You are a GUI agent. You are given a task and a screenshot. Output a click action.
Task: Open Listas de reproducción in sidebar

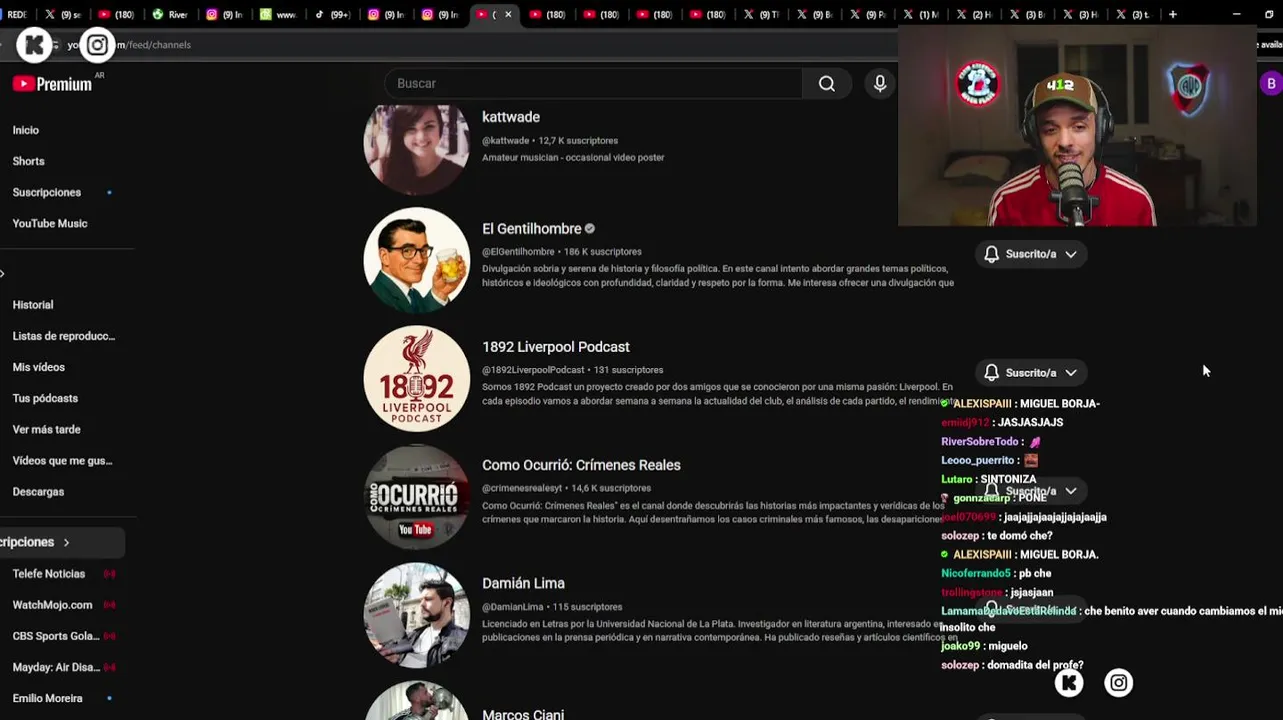point(64,336)
